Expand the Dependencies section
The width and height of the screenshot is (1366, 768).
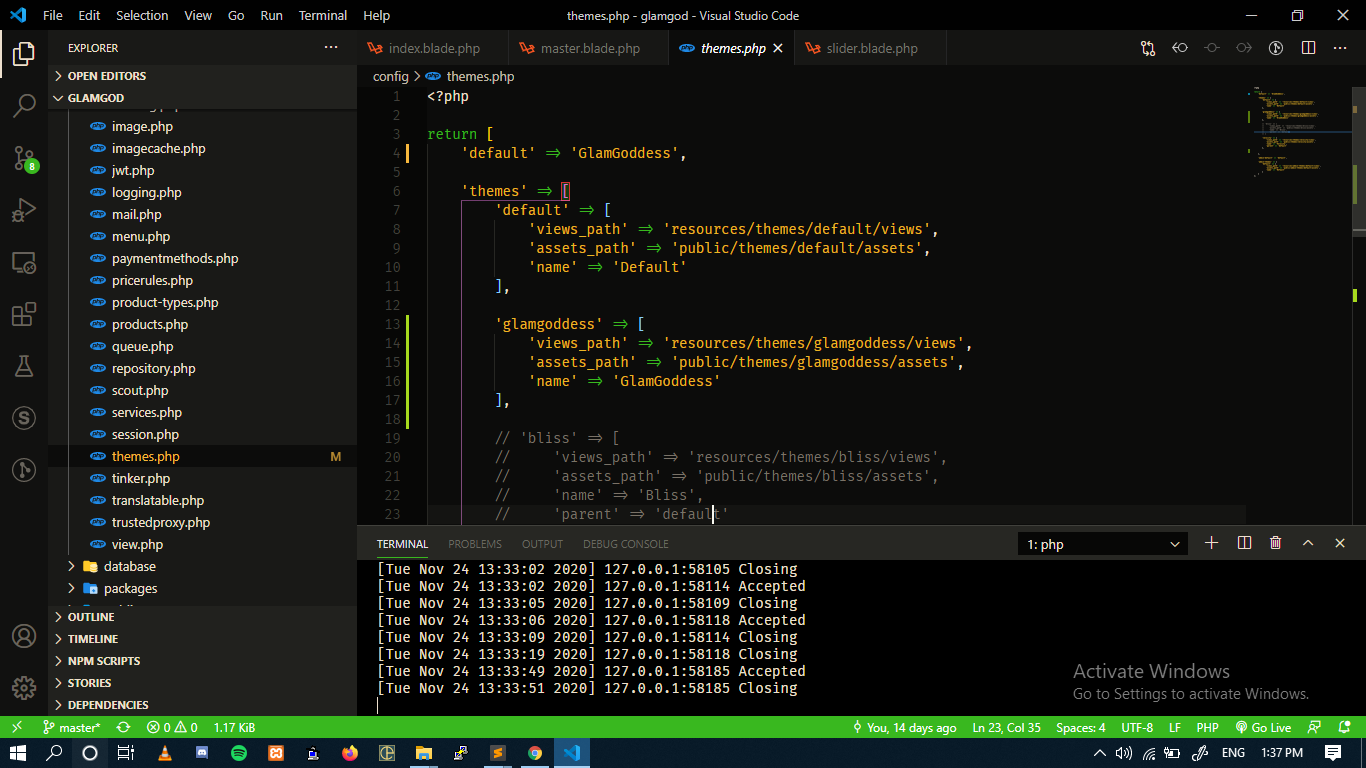coord(202,705)
